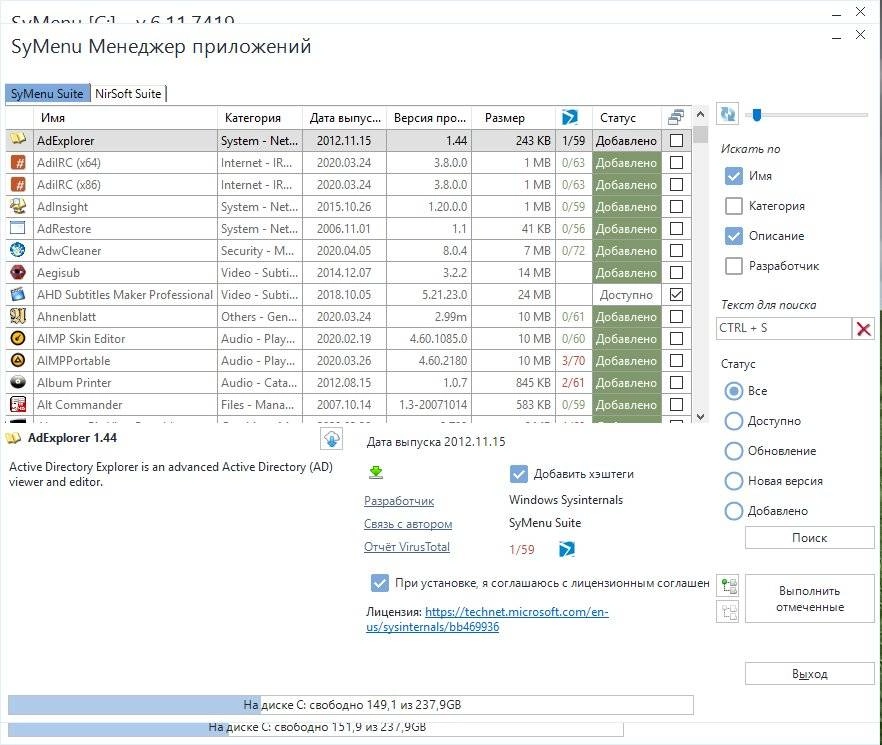The width and height of the screenshot is (882, 745).
Task: Check the AdExplorer row checkbox
Action: point(677,140)
